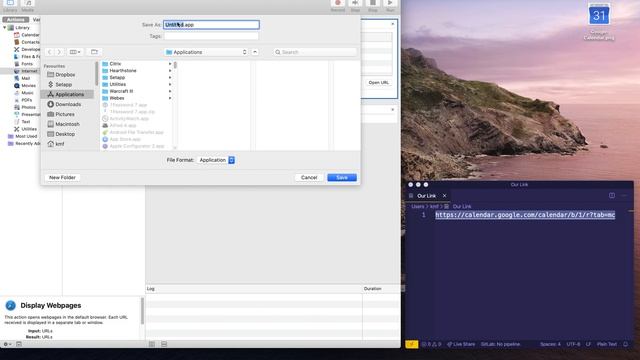The image size is (640, 360).
Task: Select the Actions tab in Automator
Action: (x=16, y=20)
